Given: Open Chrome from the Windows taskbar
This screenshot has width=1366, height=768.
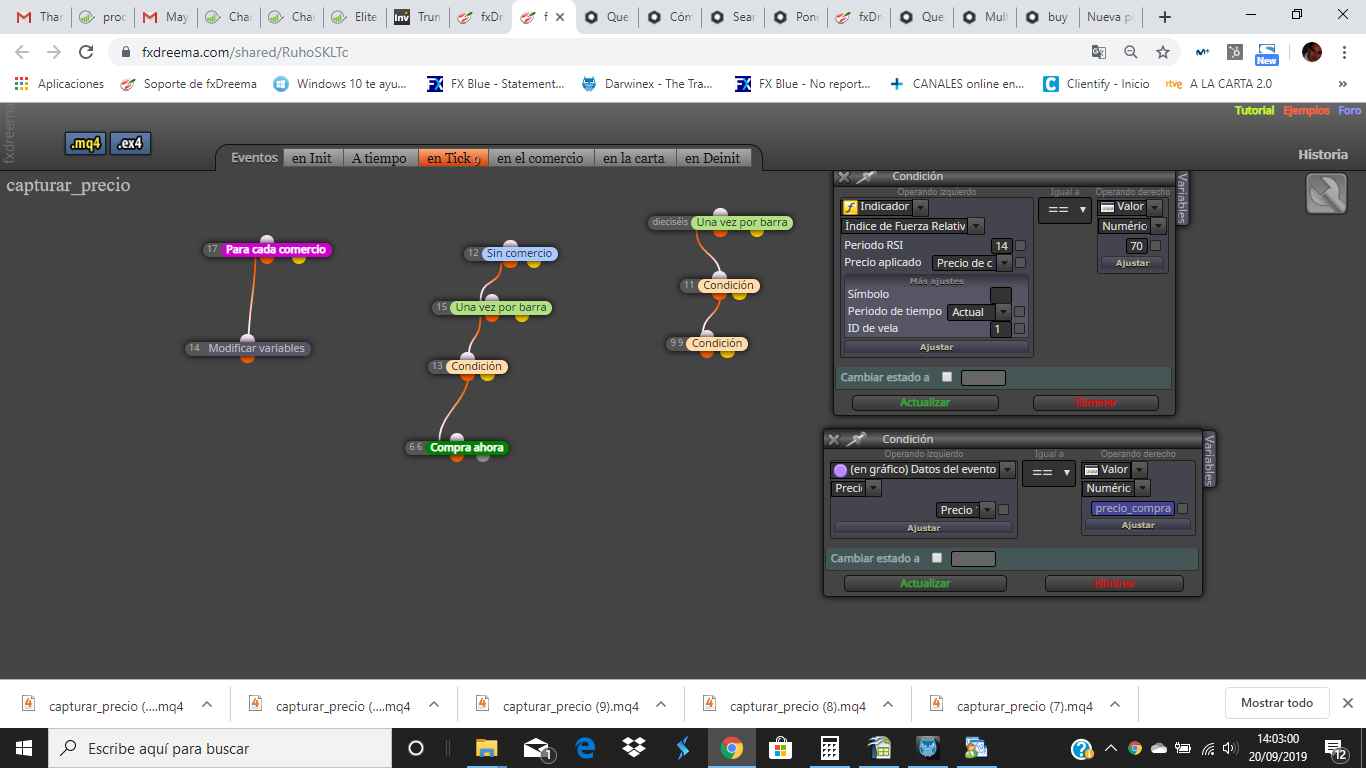Looking at the screenshot, I should (x=732, y=748).
